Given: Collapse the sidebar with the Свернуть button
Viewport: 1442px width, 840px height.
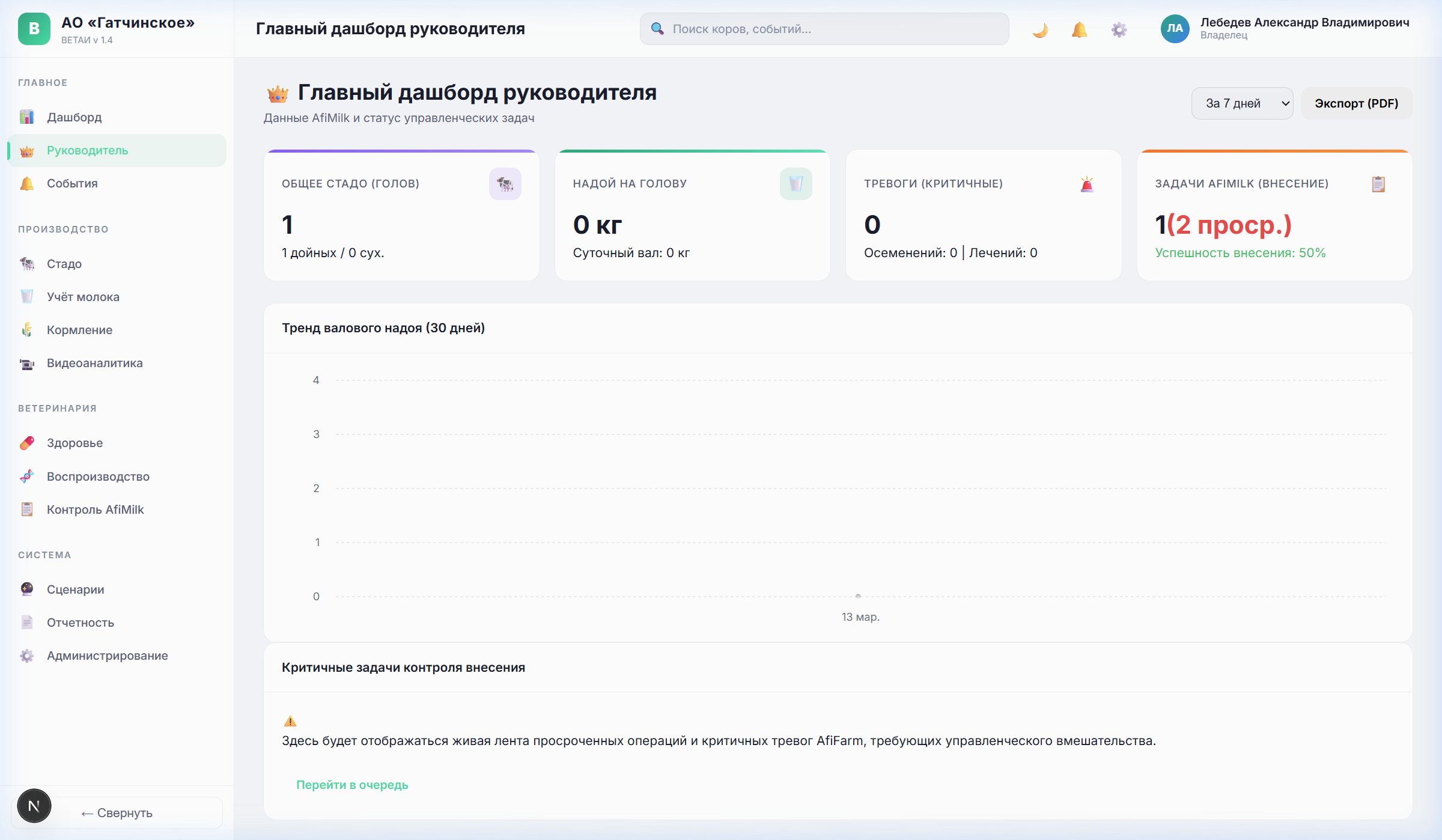Looking at the screenshot, I should pyautogui.click(x=117, y=813).
